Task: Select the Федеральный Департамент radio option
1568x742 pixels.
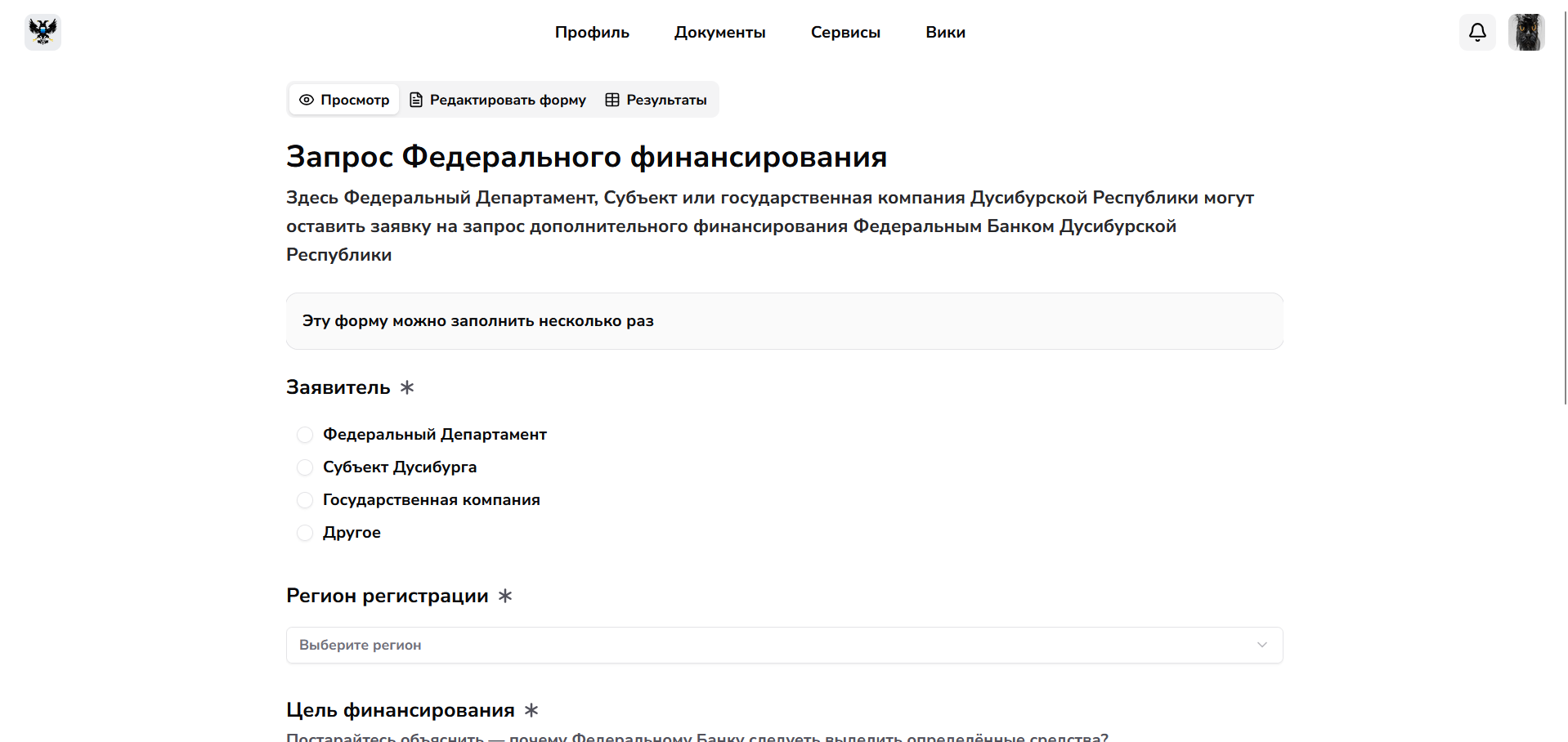Action: click(x=305, y=435)
